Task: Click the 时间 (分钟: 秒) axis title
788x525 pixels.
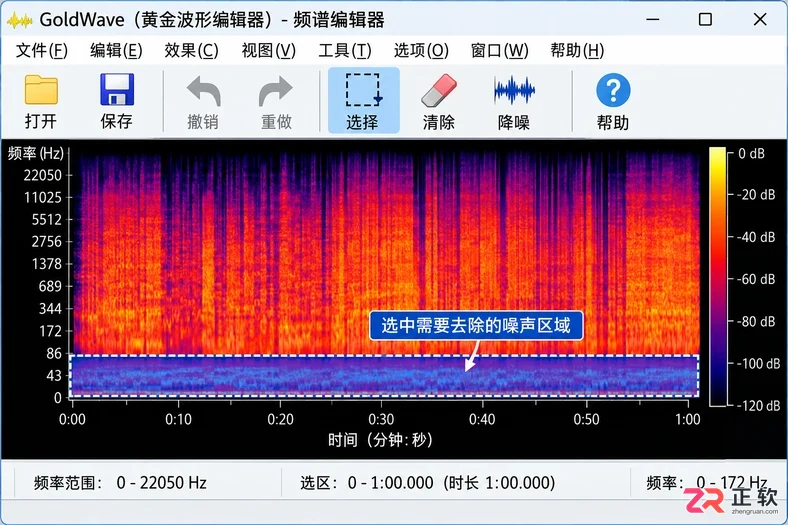Action: coord(380,440)
